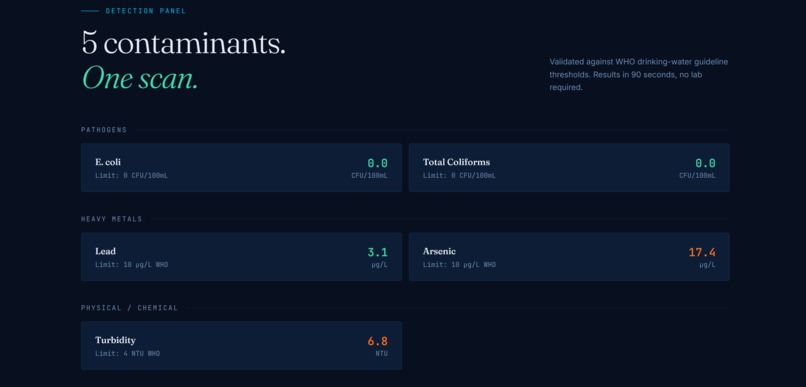Select the Turbidity card title

click(x=115, y=340)
